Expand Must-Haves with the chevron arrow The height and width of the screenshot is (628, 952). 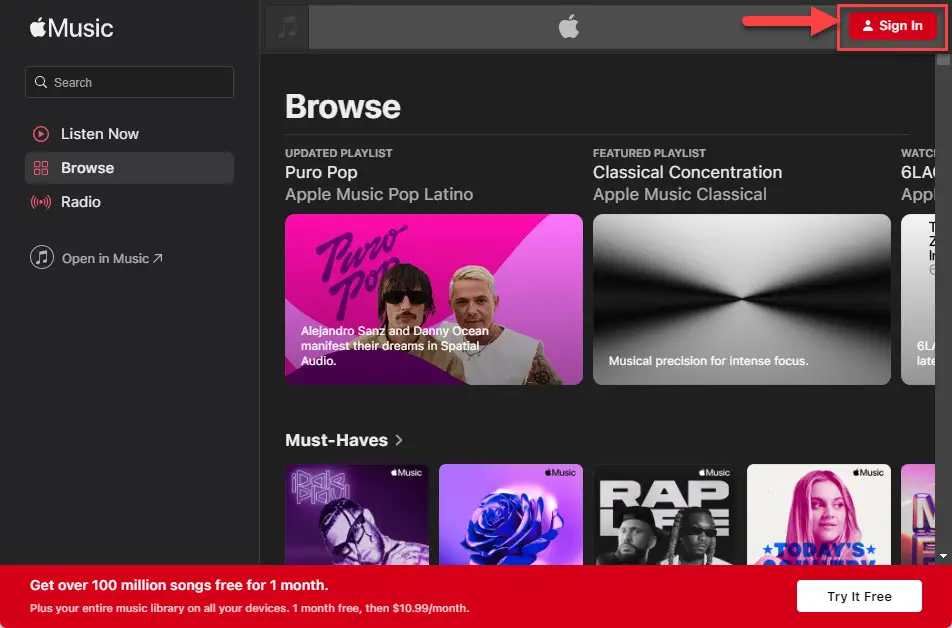[399, 440]
